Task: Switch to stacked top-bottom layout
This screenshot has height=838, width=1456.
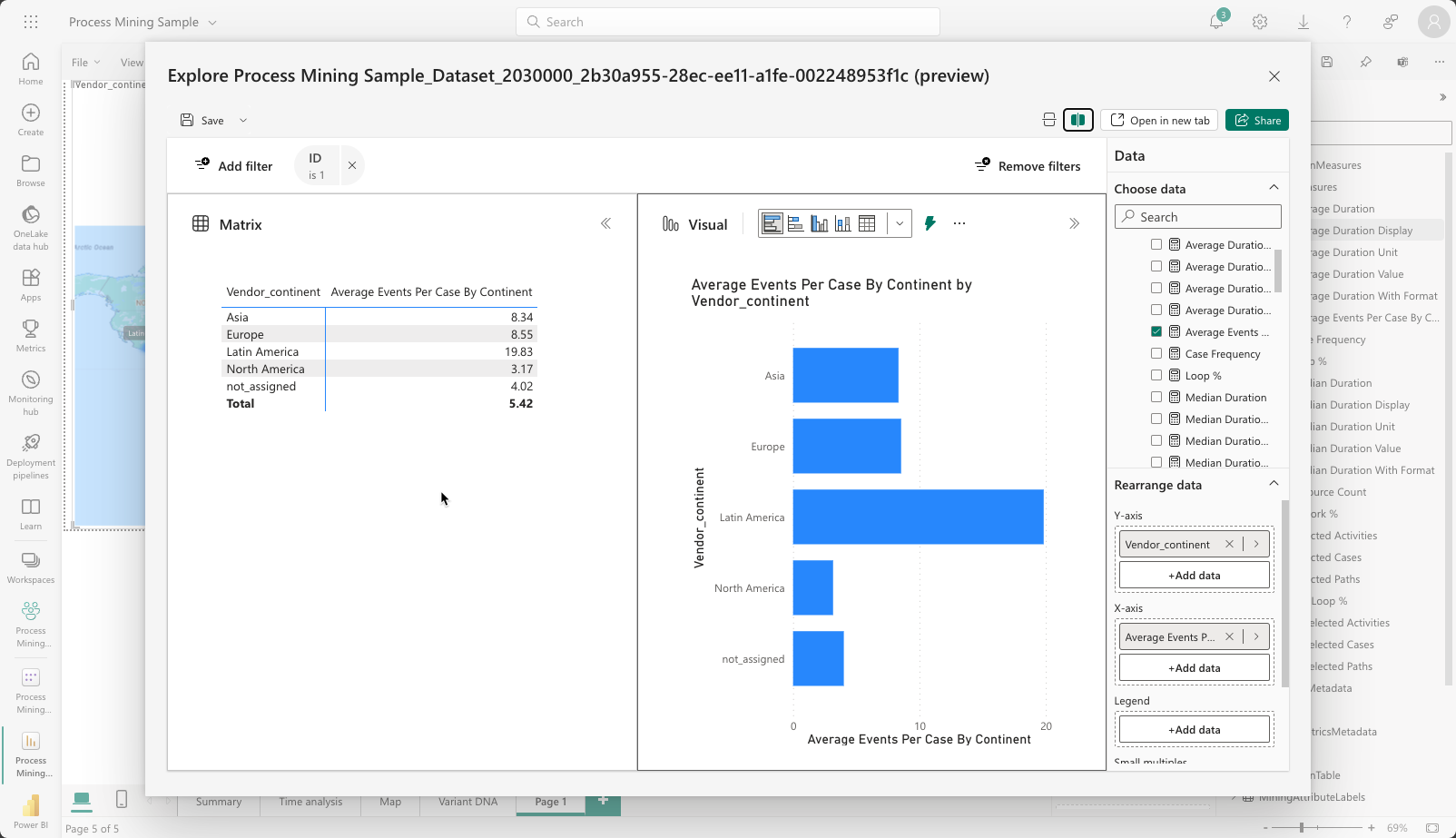Action: click(x=1049, y=120)
